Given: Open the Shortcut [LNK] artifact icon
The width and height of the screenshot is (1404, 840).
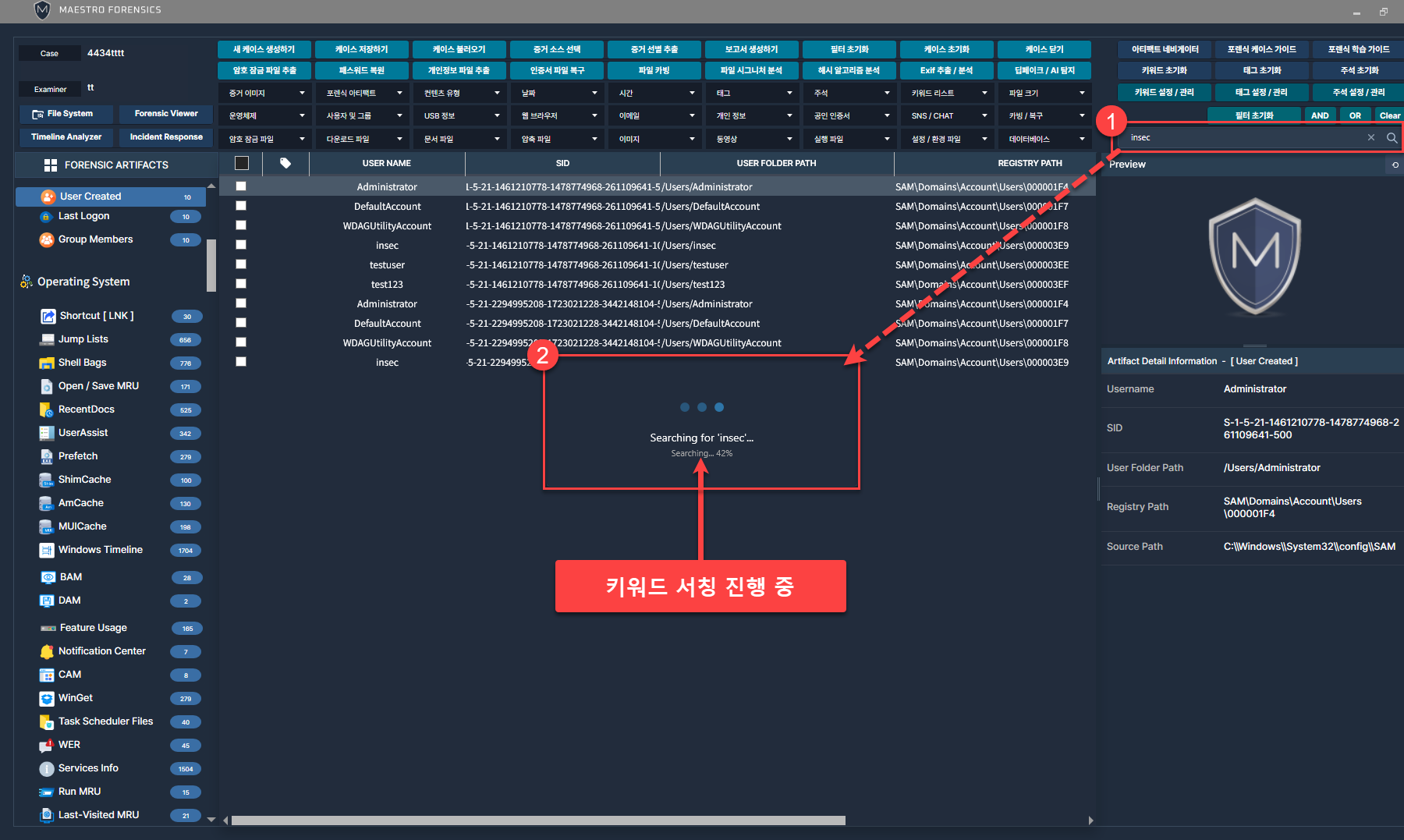Looking at the screenshot, I should pos(48,316).
